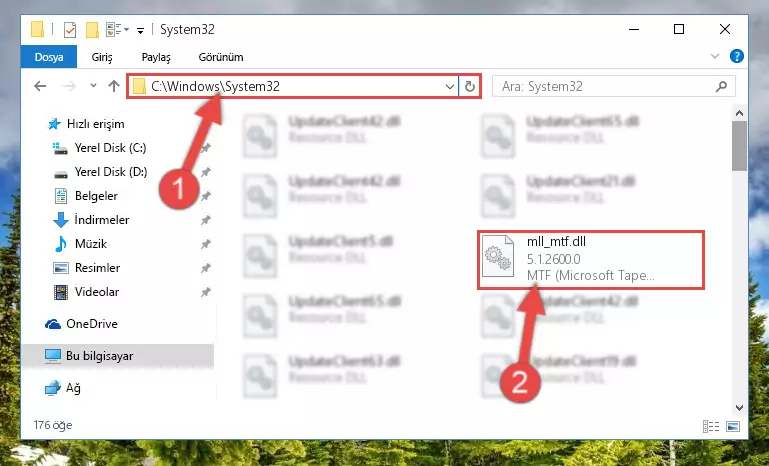Image resolution: width=769 pixels, height=466 pixels.
Task: Open the Görünüm ribbon tab
Action: click(x=221, y=57)
